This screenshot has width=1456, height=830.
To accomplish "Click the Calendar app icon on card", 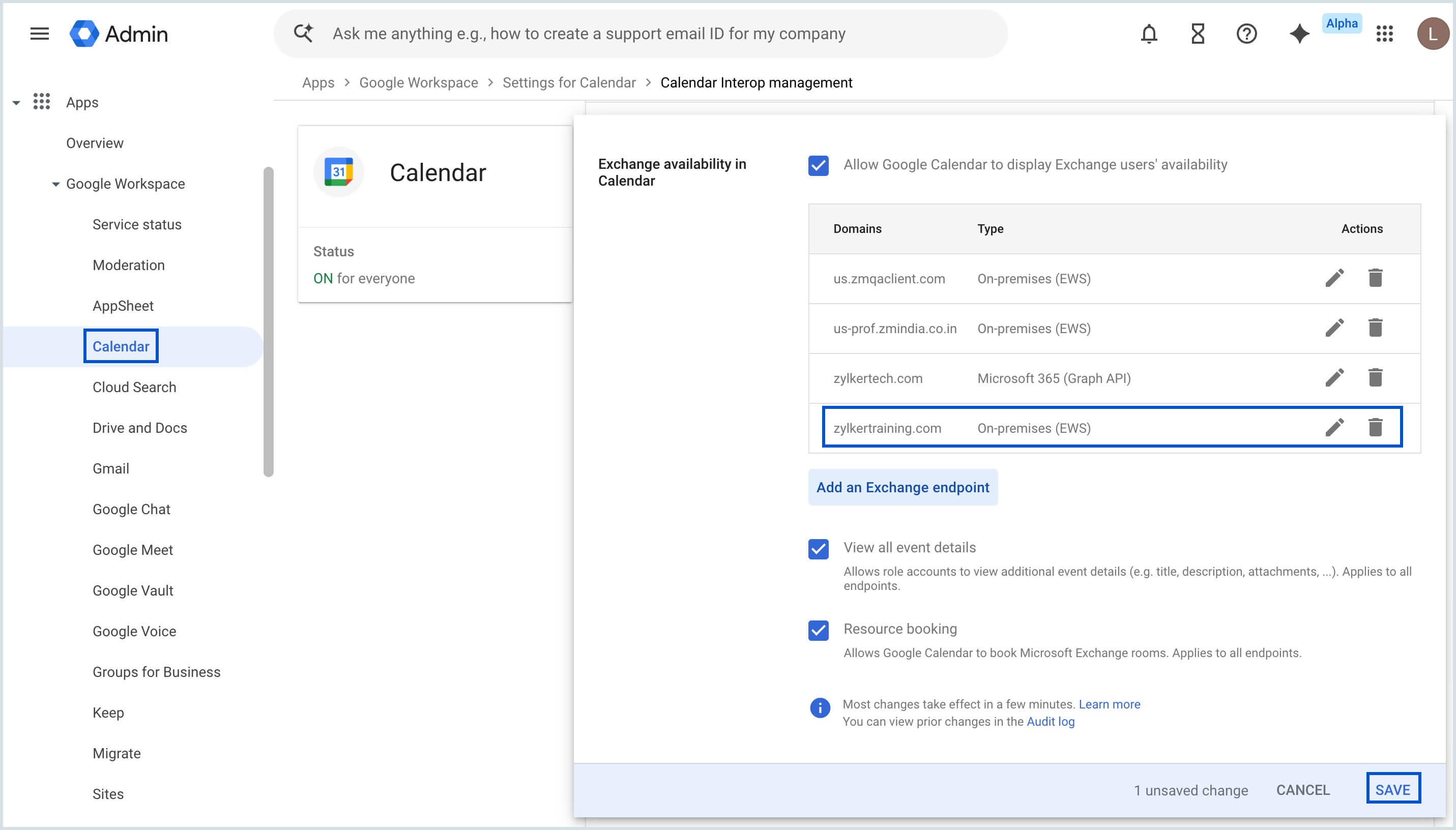I will (x=339, y=171).
